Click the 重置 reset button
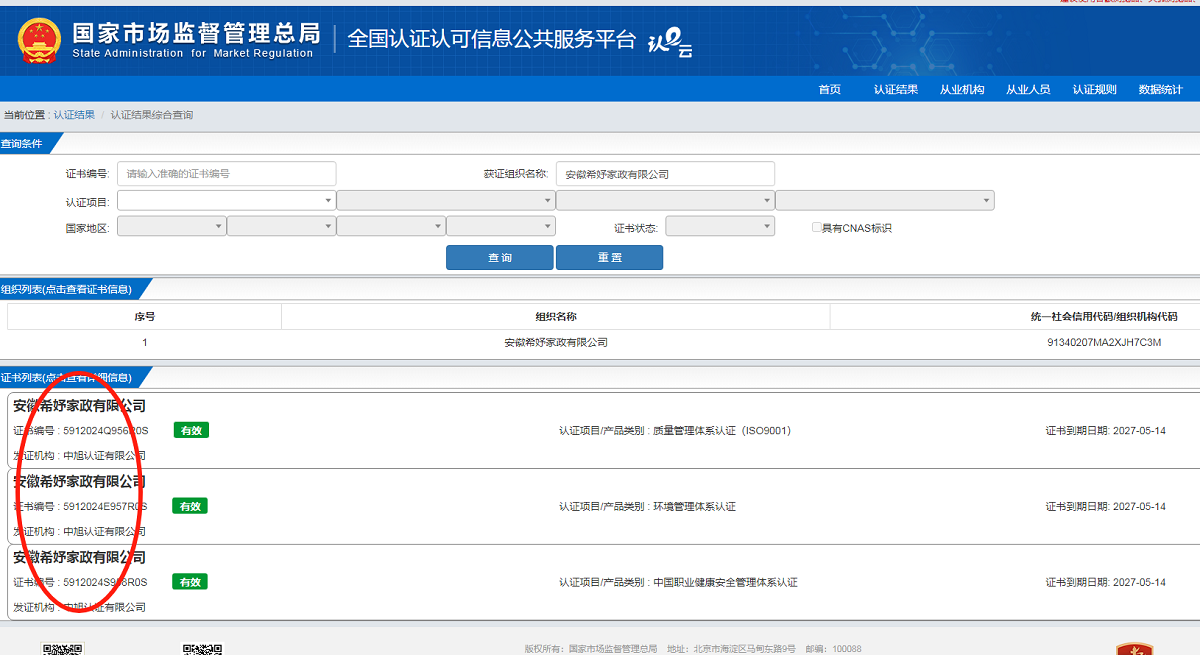The height and width of the screenshot is (655, 1200). tap(609, 258)
